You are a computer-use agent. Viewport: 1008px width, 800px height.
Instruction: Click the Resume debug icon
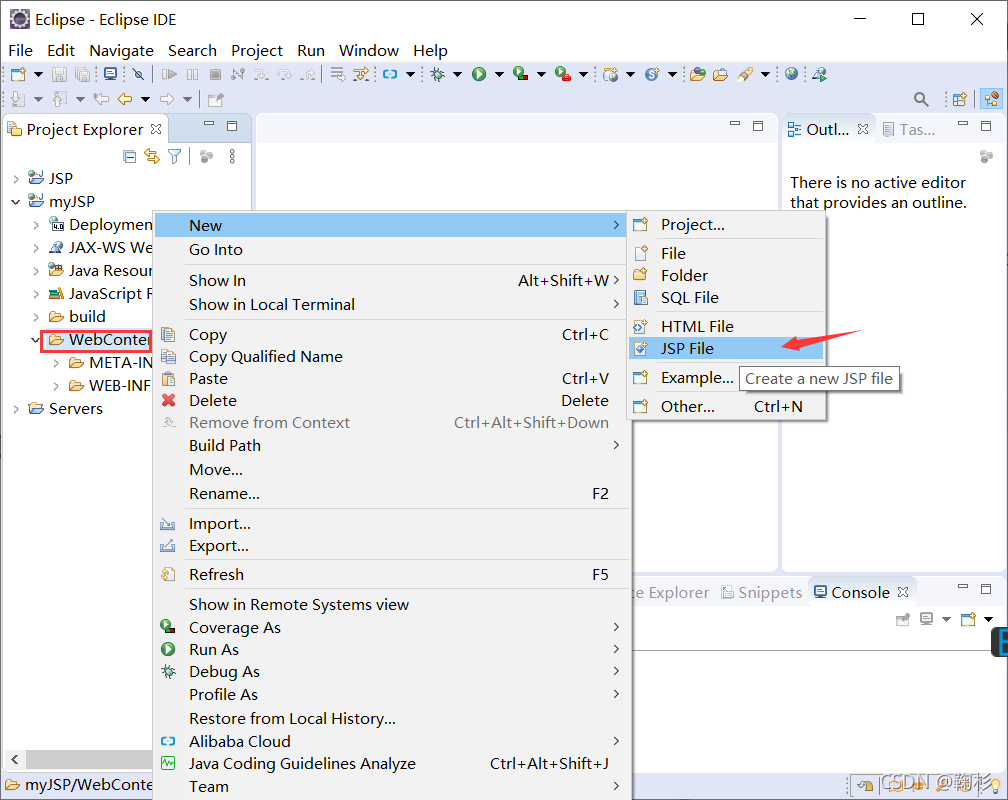point(169,74)
